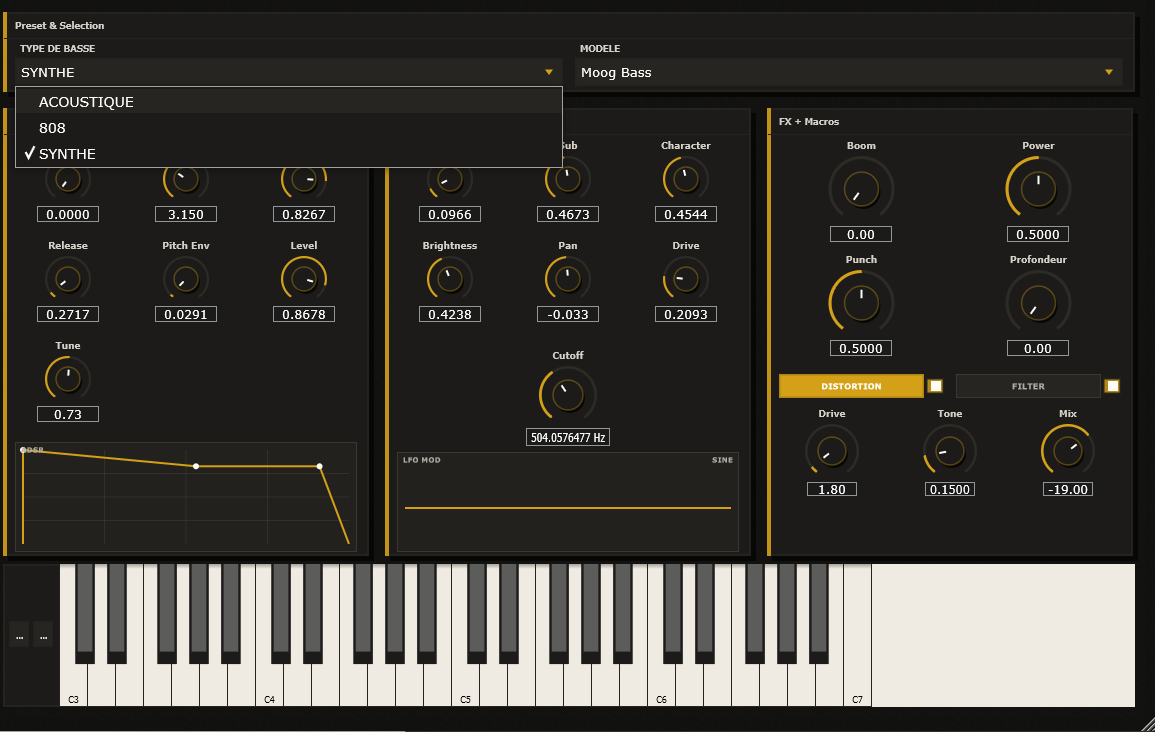This screenshot has height=732, width=1155.
Task: Click the Cutoff frequency value field
Action: pos(567,437)
